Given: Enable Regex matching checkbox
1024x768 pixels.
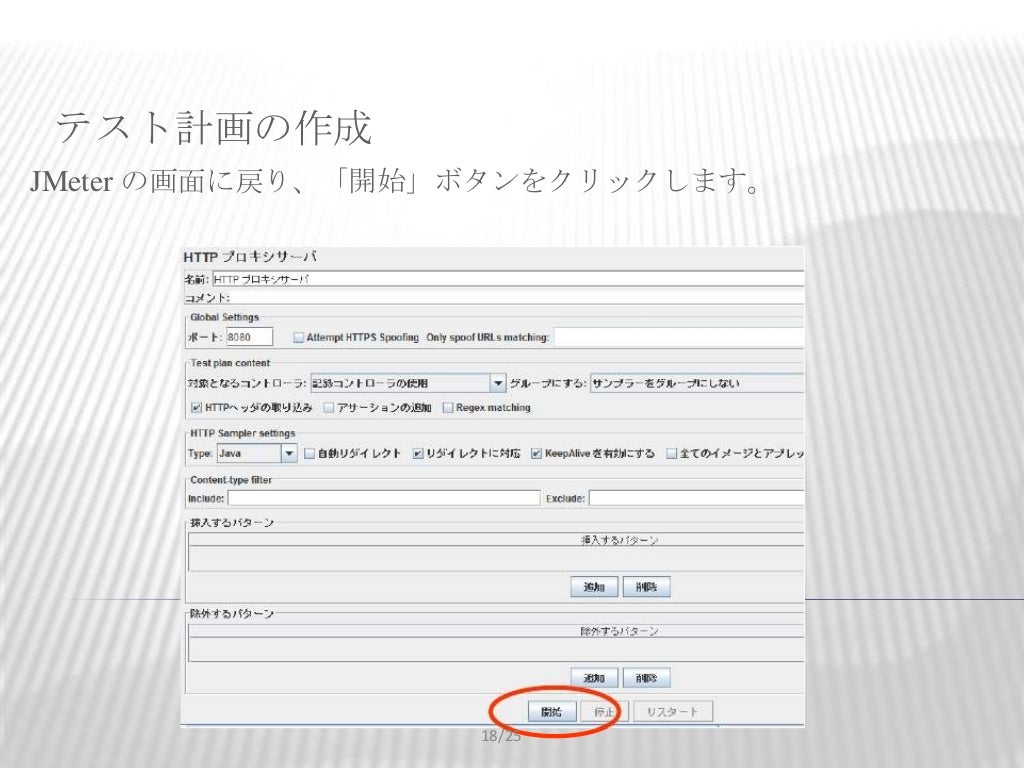Looking at the screenshot, I should click(448, 408).
